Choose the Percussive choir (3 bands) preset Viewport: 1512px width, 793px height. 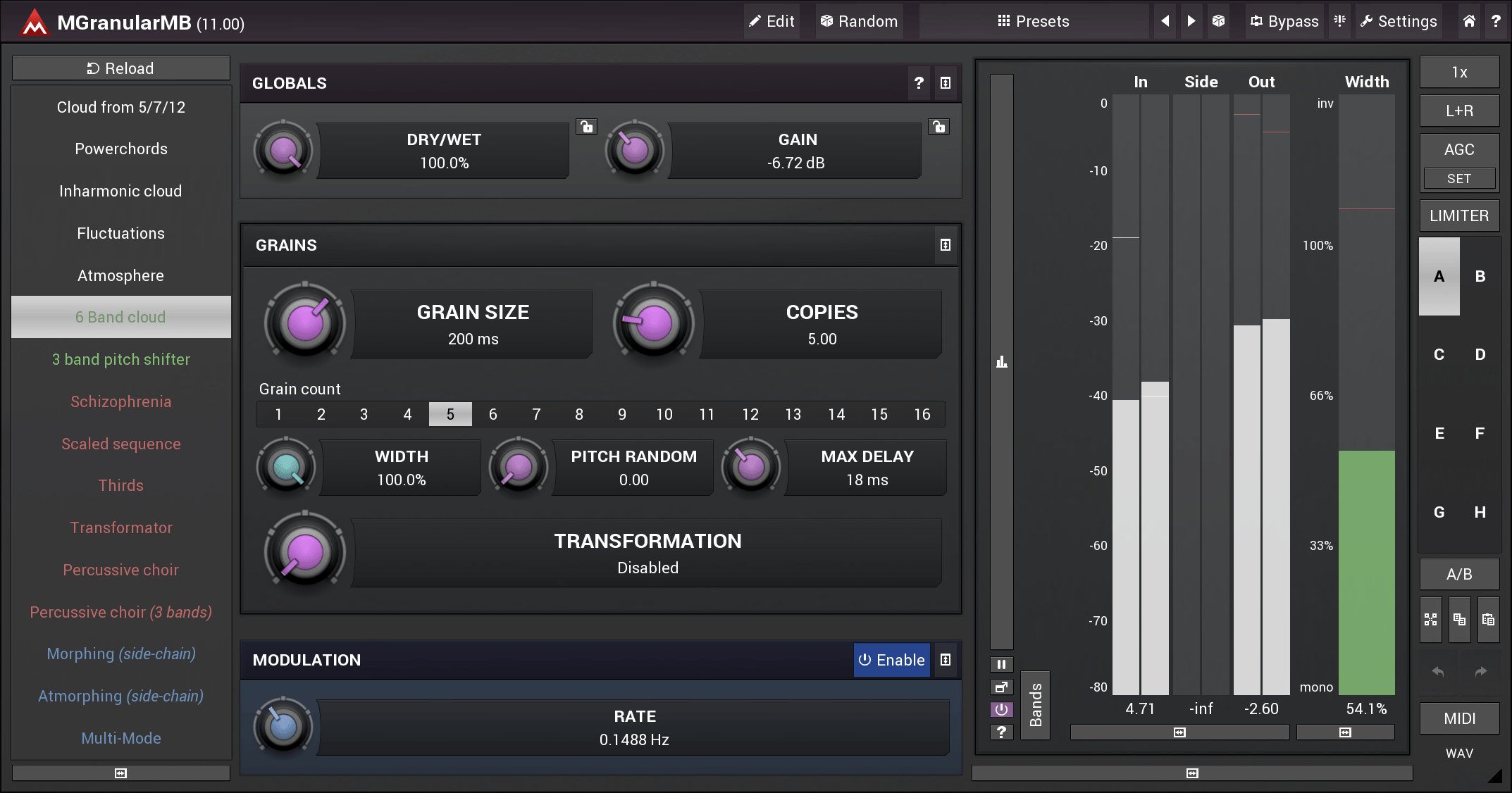120,612
